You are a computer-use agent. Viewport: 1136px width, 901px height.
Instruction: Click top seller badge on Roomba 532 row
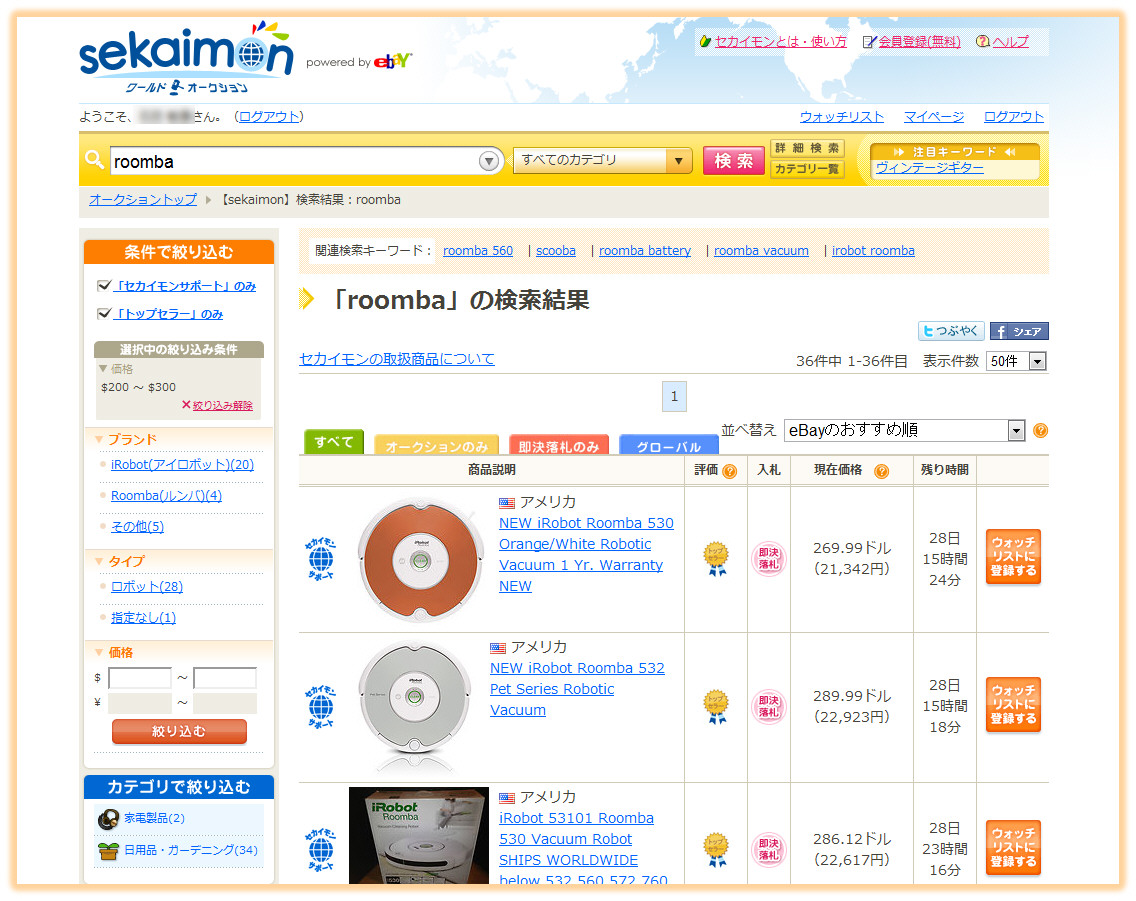(716, 706)
